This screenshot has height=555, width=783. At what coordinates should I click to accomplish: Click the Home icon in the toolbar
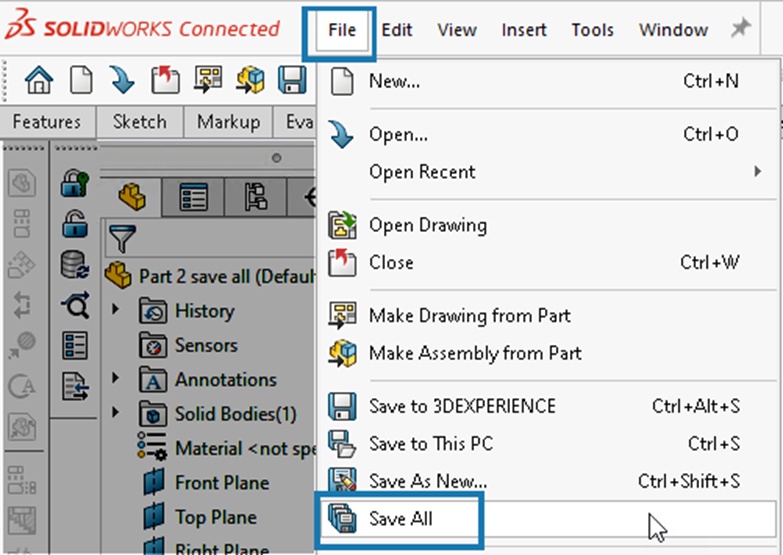click(38, 80)
